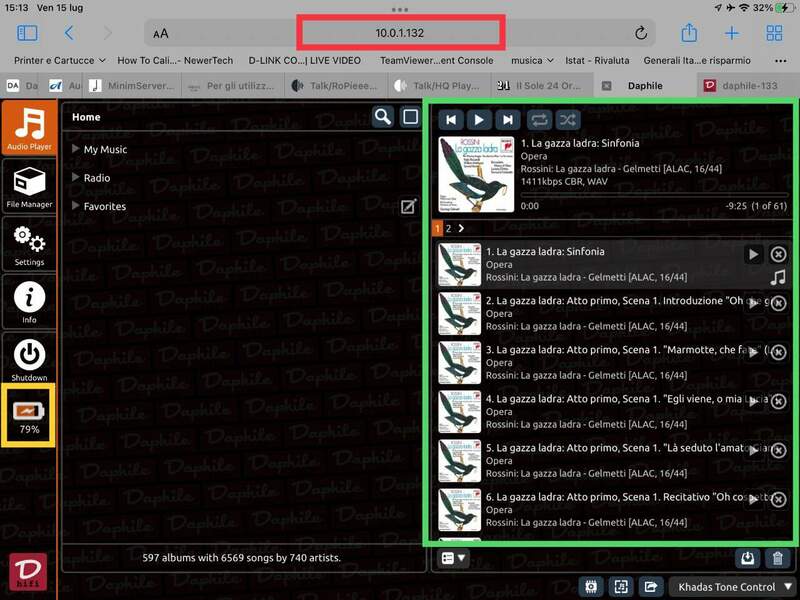The height and width of the screenshot is (600, 800).
Task: Go to playlist page 2
Action: [448, 228]
